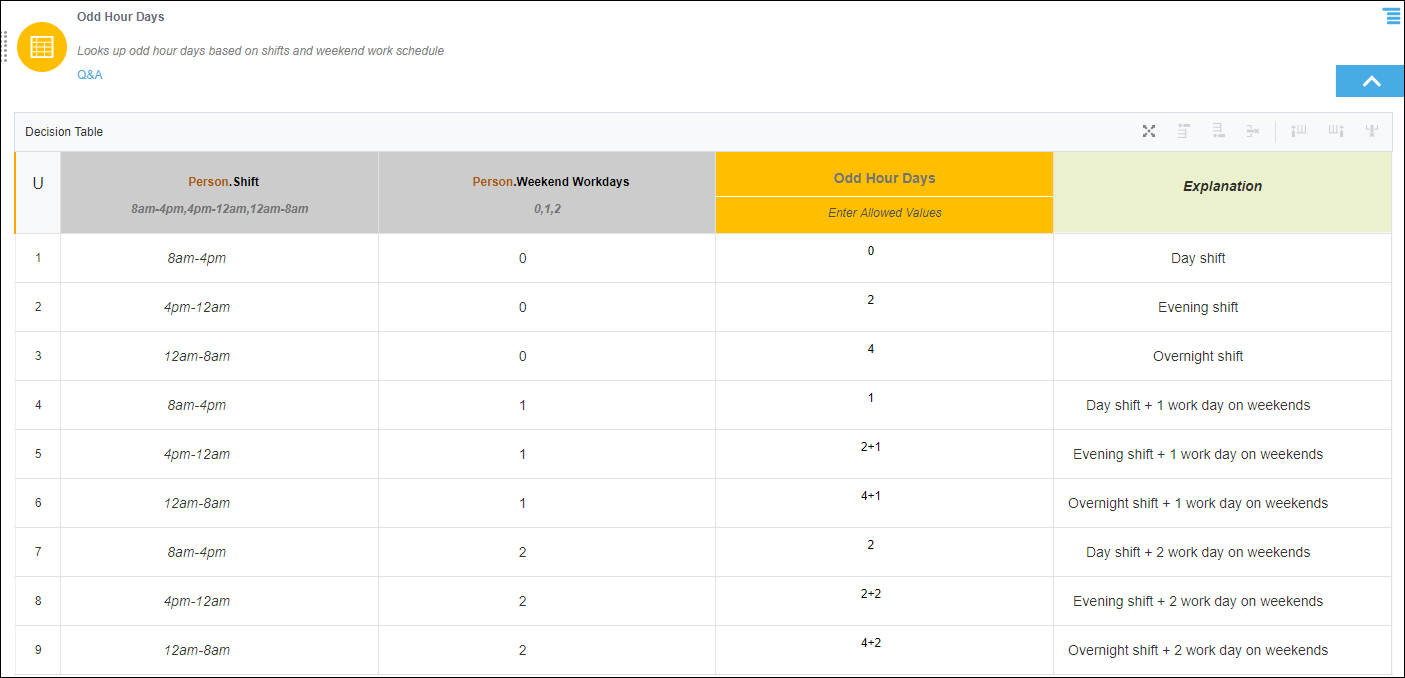Click the delete column icon

point(1372,131)
